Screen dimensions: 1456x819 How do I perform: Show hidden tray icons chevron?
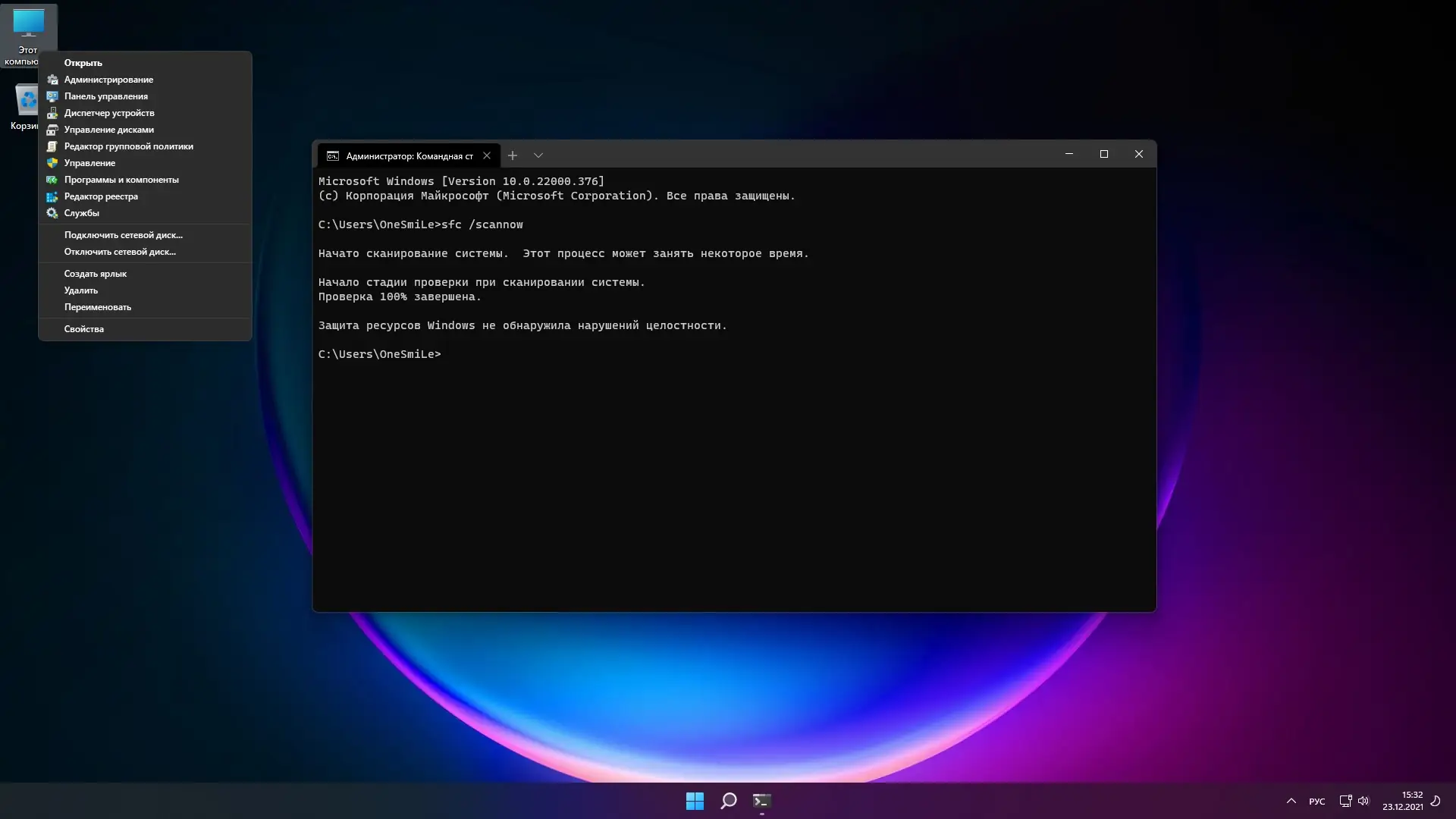[1291, 801]
